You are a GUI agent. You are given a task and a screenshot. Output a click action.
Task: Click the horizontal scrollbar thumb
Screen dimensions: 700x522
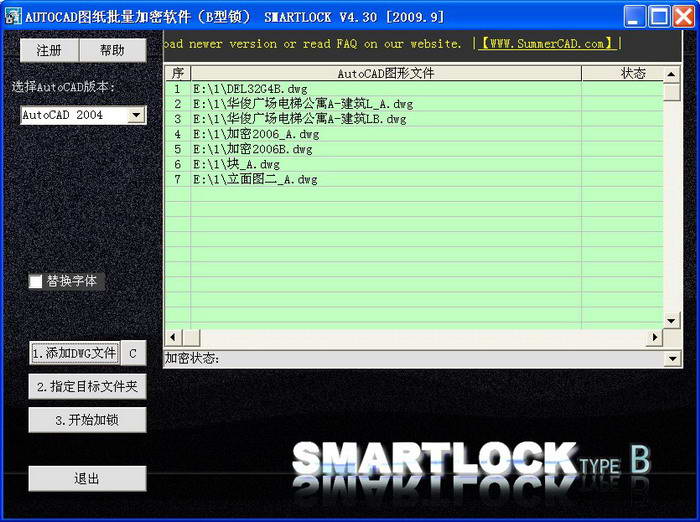coord(191,337)
